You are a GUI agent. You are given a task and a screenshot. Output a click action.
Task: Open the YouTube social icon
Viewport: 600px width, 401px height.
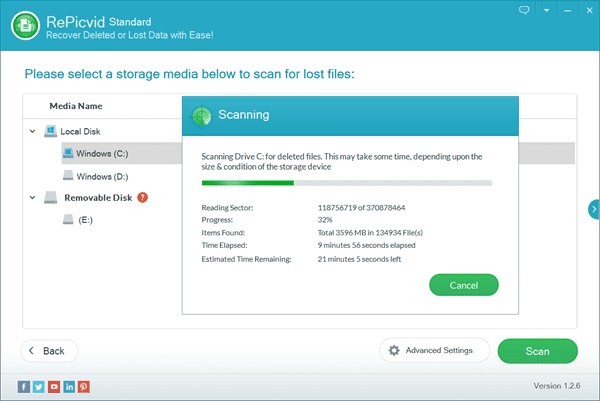coord(54,386)
